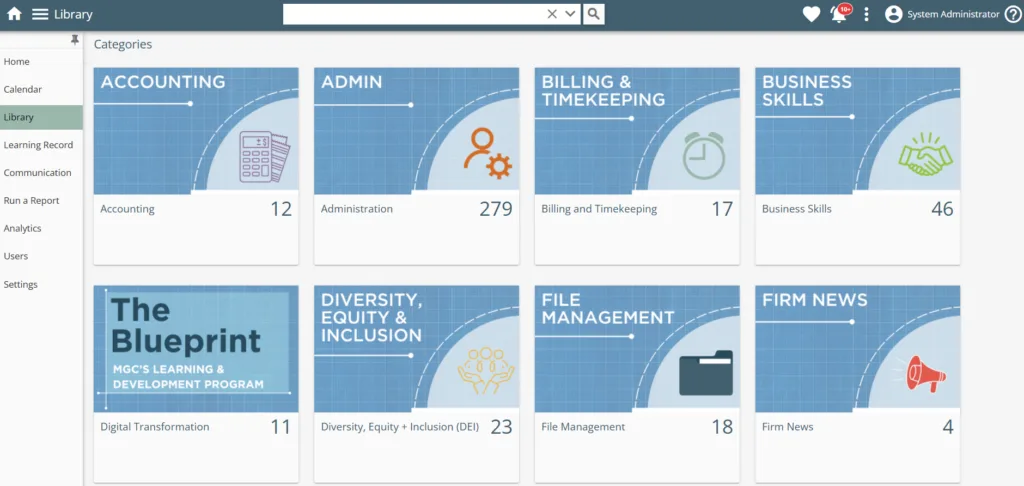This screenshot has width=1024, height=486.
Task: Open help via the question mark icon
Action: click(1012, 14)
